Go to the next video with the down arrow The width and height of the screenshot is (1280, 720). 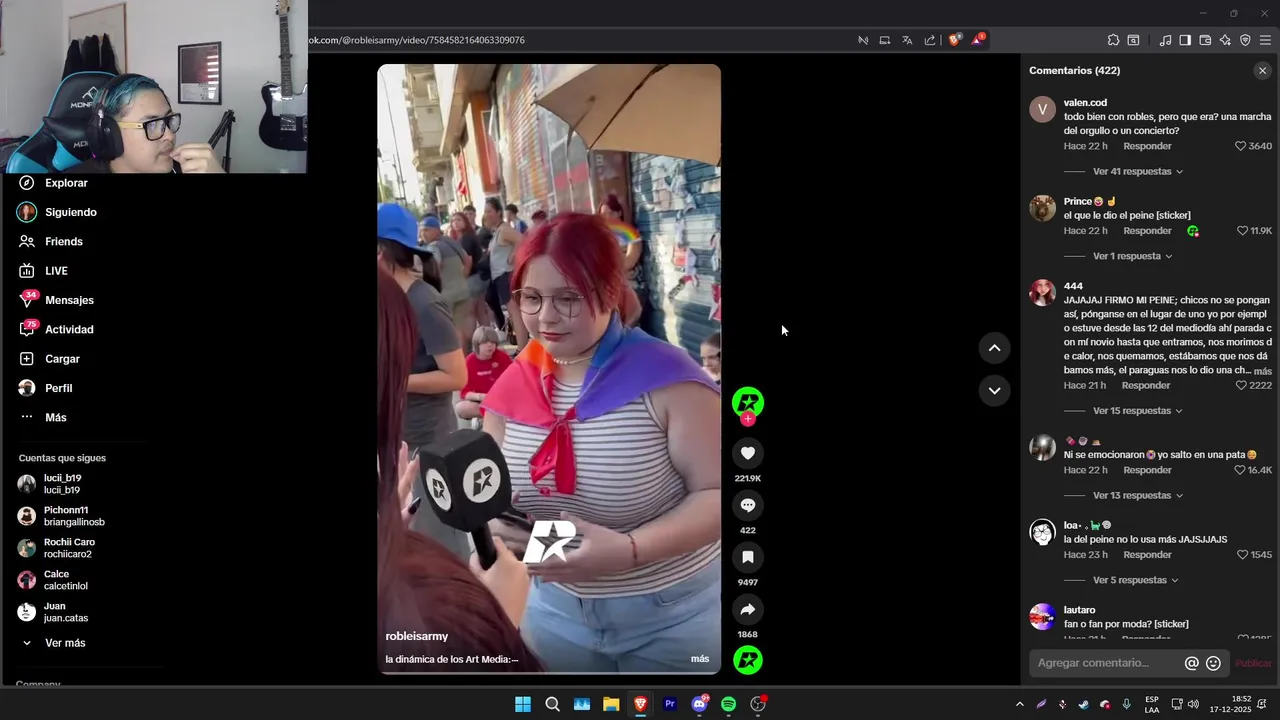click(x=994, y=391)
